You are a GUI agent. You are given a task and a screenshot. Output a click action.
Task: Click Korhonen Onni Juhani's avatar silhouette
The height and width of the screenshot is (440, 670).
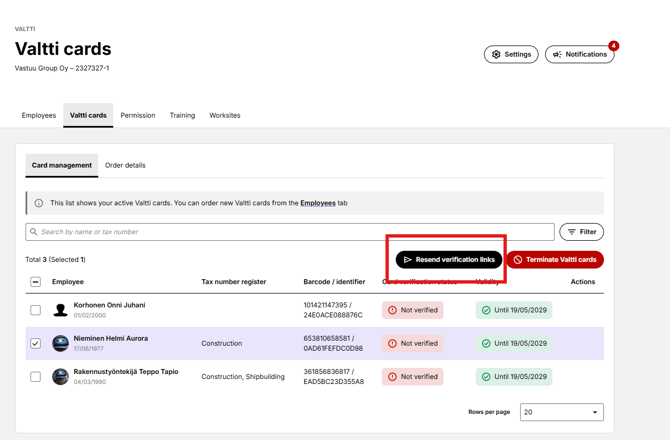click(60, 310)
